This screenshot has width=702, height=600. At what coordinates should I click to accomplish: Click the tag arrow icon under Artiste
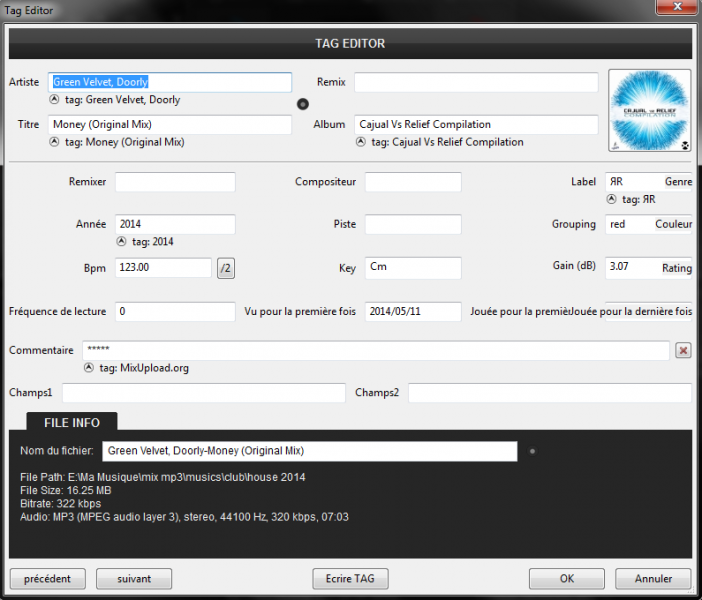click(54, 100)
